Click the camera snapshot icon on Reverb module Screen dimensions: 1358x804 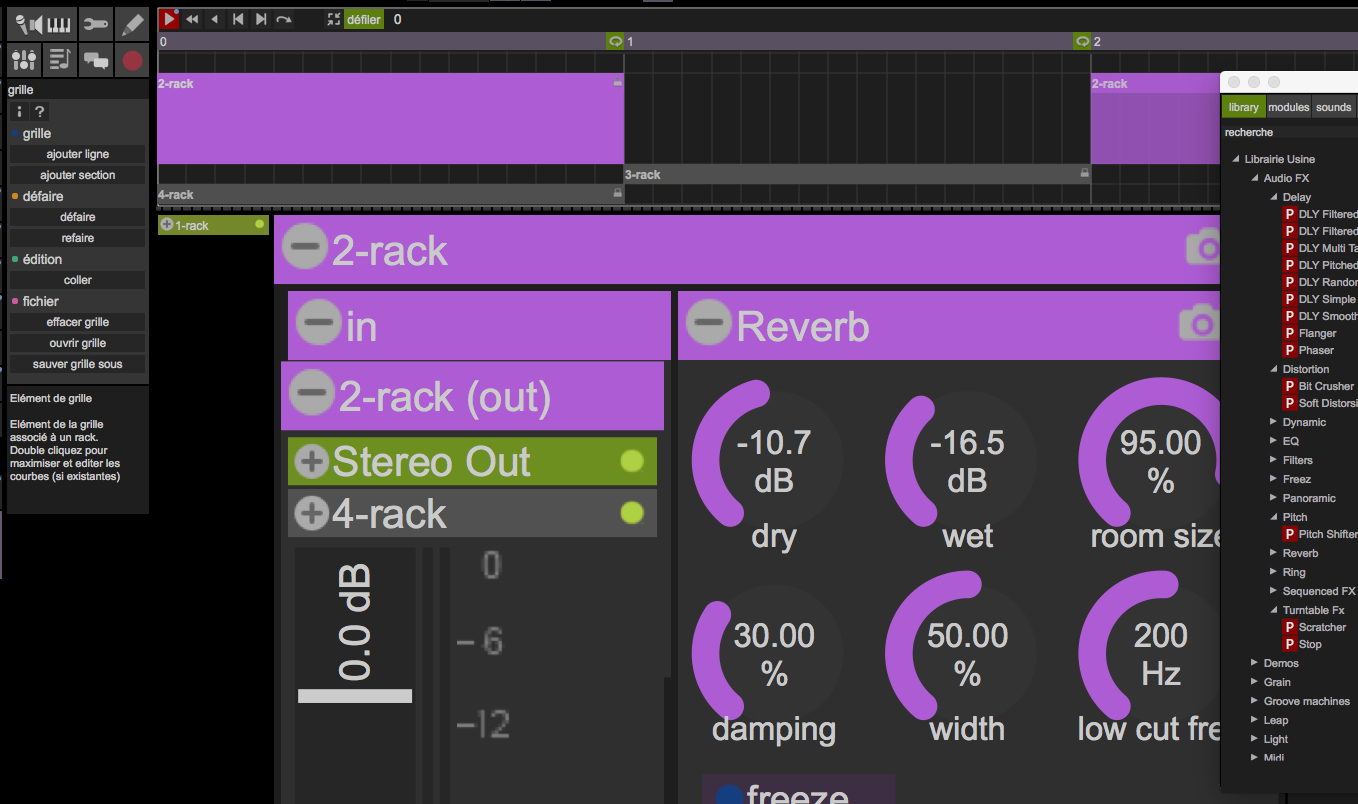pos(1198,323)
